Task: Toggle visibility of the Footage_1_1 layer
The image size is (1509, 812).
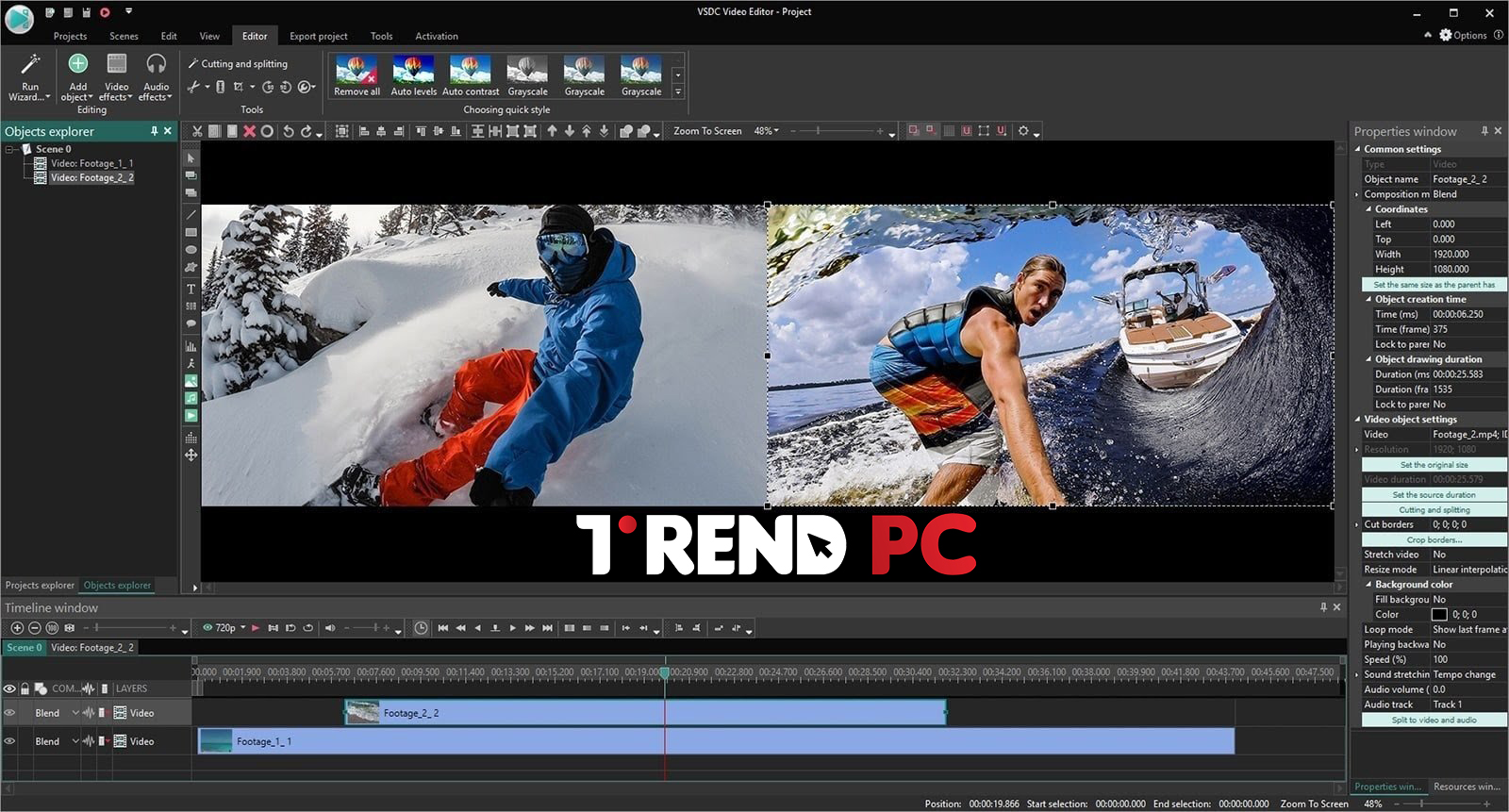Action: click(x=9, y=741)
